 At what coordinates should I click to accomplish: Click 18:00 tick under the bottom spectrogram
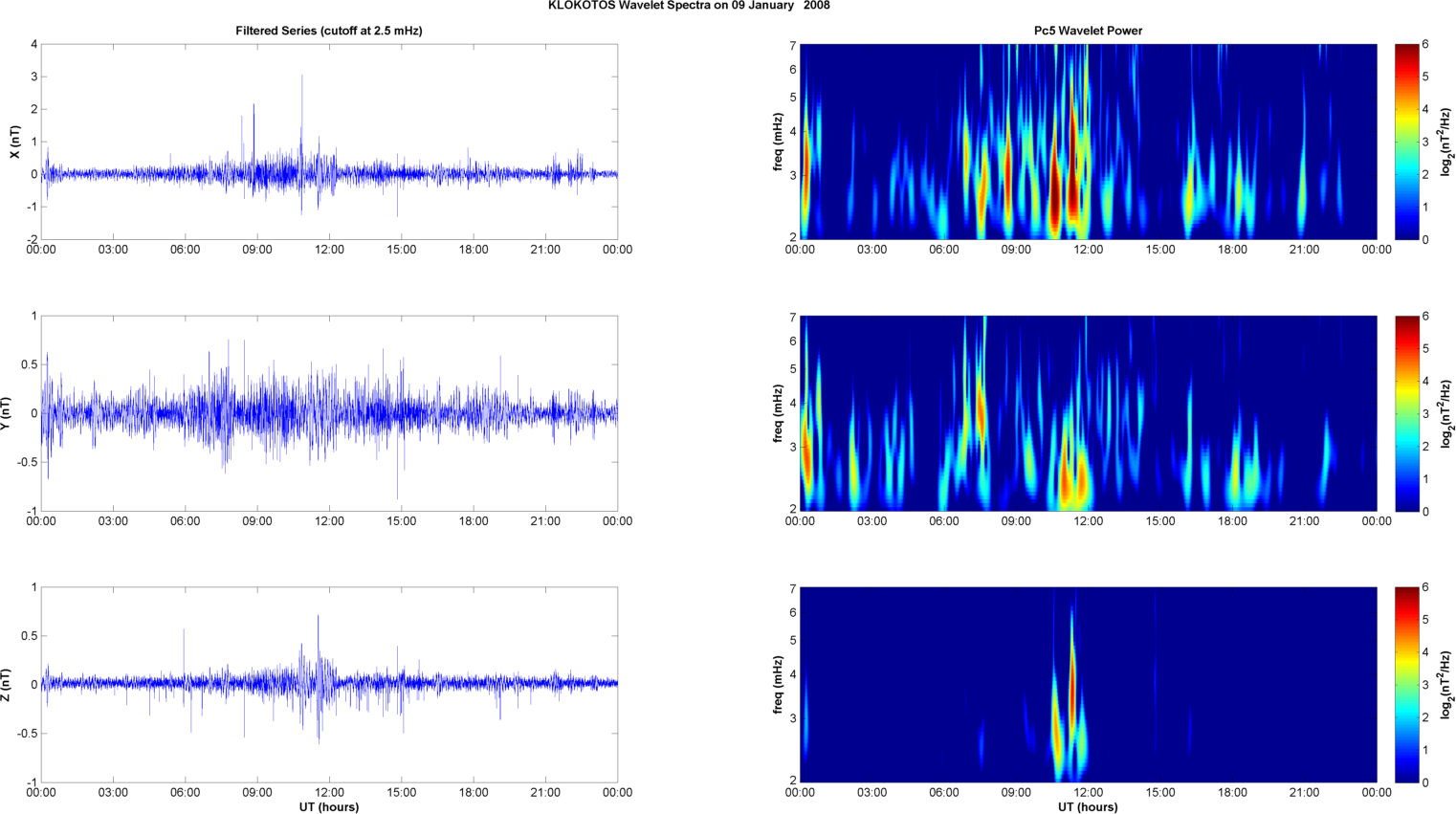pyautogui.click(x=1232, y=792)
